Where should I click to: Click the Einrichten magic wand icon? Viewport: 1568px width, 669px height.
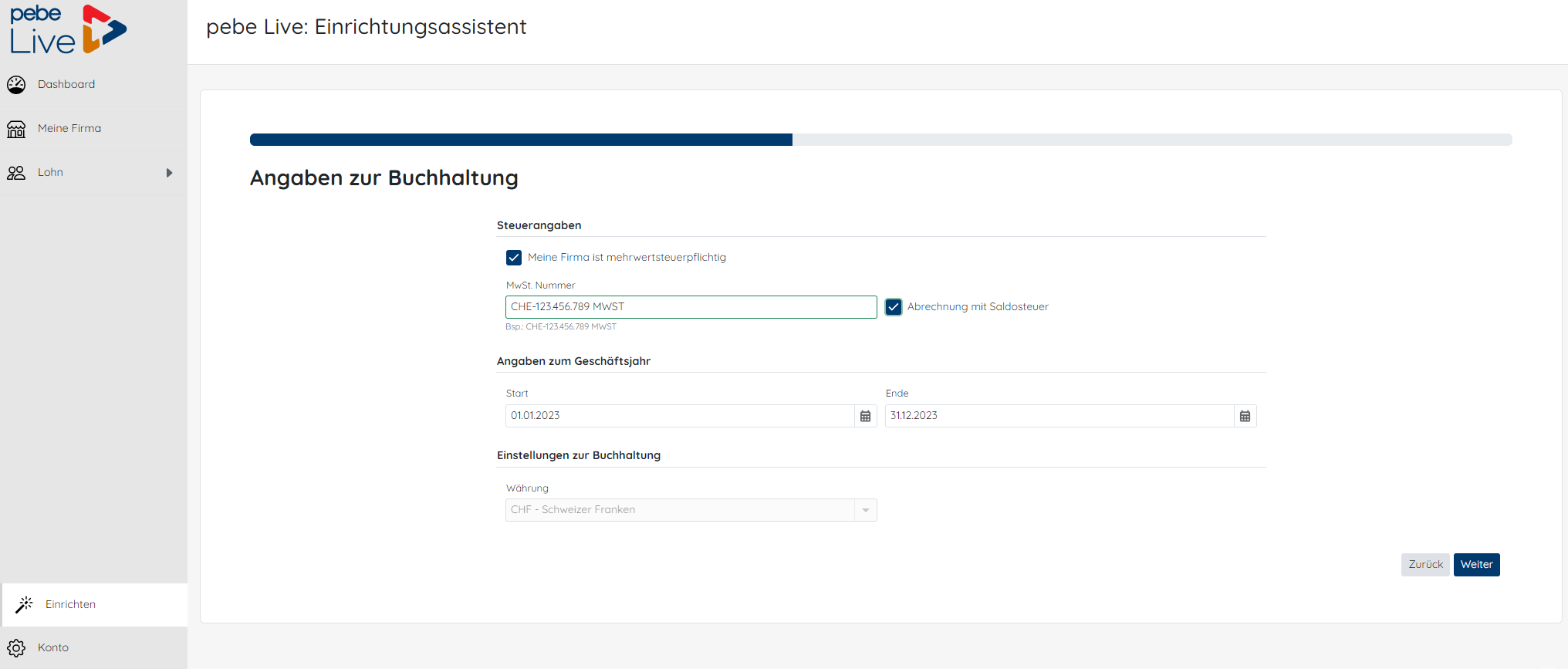25,604
